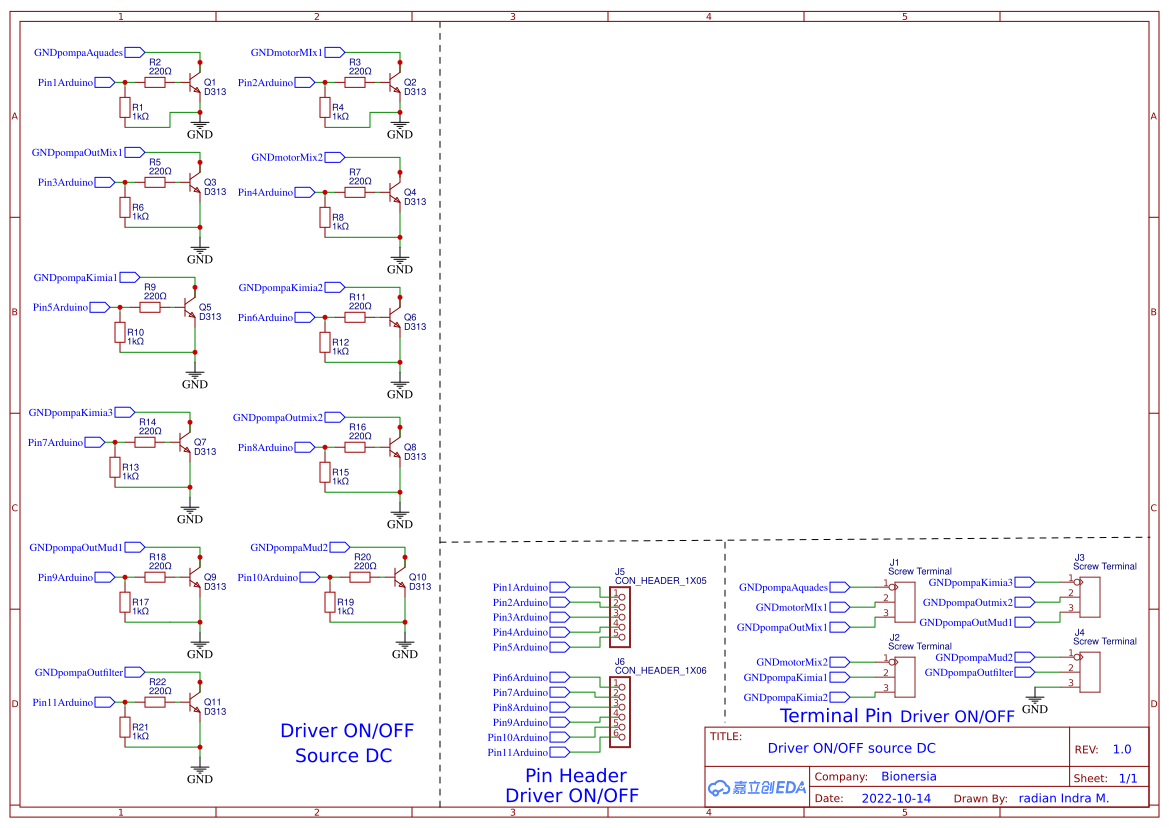1169x828 pixels.
Task: Select GND ground symbol below Q11
Action: [198, 770]
